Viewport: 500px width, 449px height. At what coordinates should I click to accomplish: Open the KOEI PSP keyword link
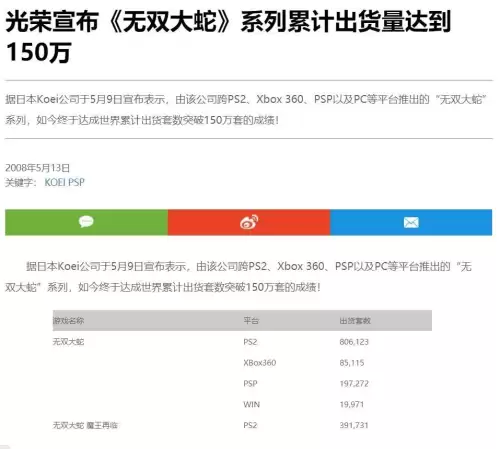click(x=65, y=182)
